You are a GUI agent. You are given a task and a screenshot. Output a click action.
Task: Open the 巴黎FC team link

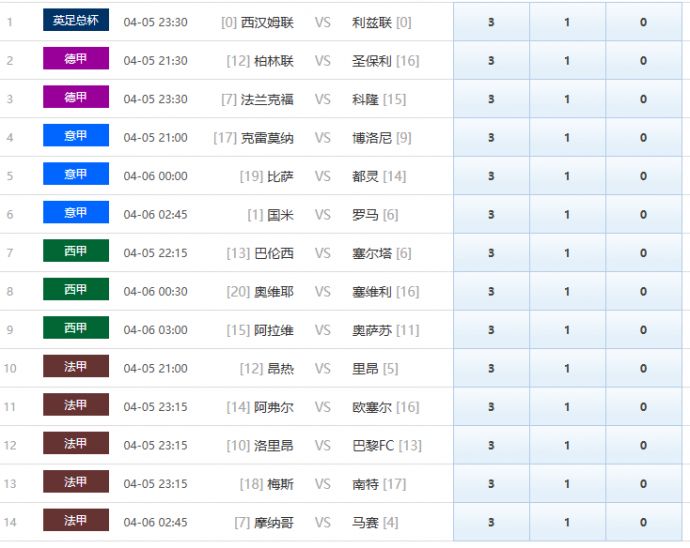(374, 446)
